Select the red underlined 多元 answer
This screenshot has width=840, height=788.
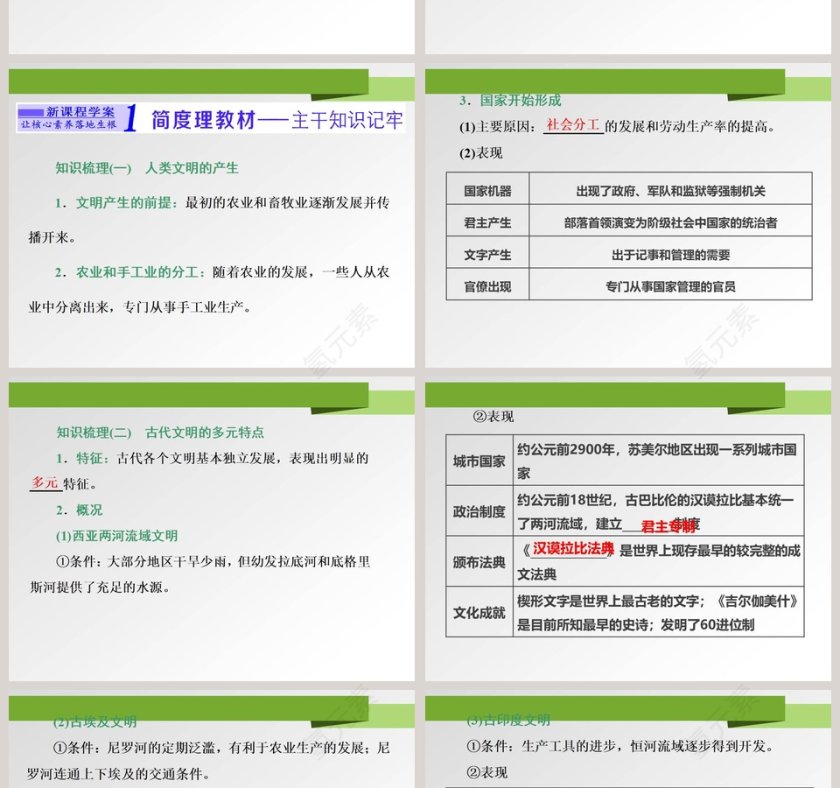[45, 483]
